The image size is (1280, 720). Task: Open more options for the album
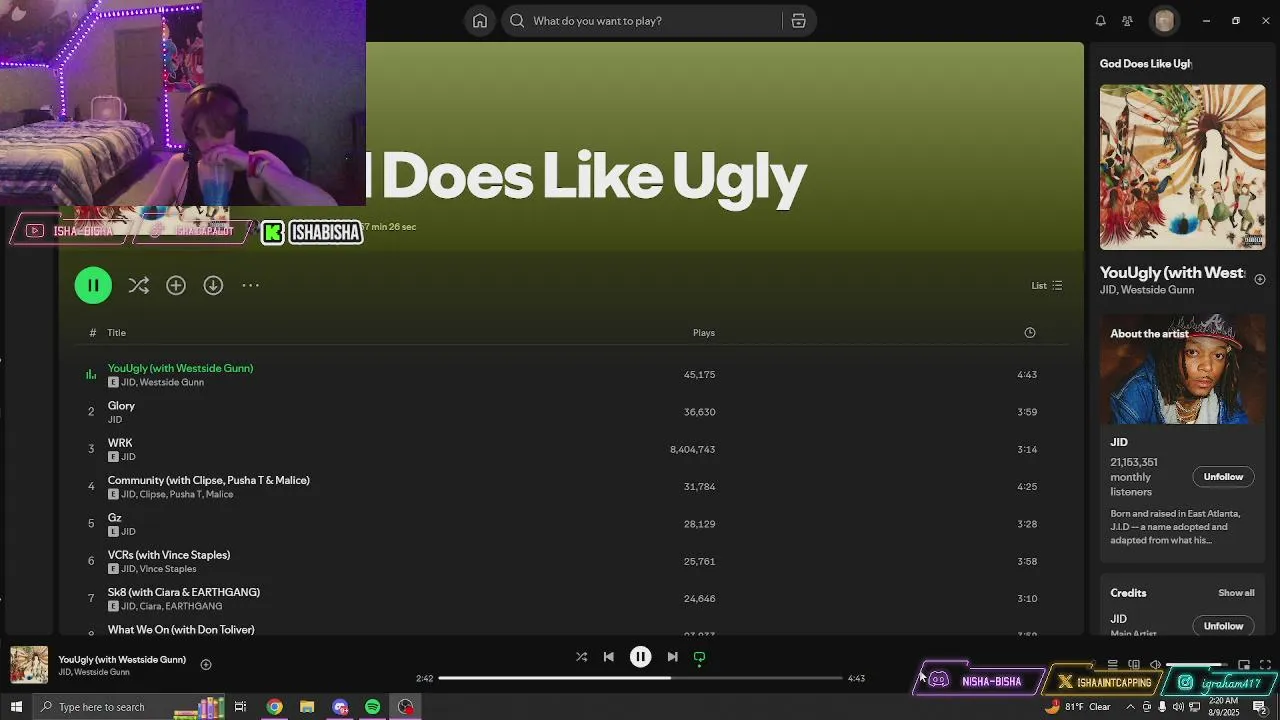click(250, 286)
